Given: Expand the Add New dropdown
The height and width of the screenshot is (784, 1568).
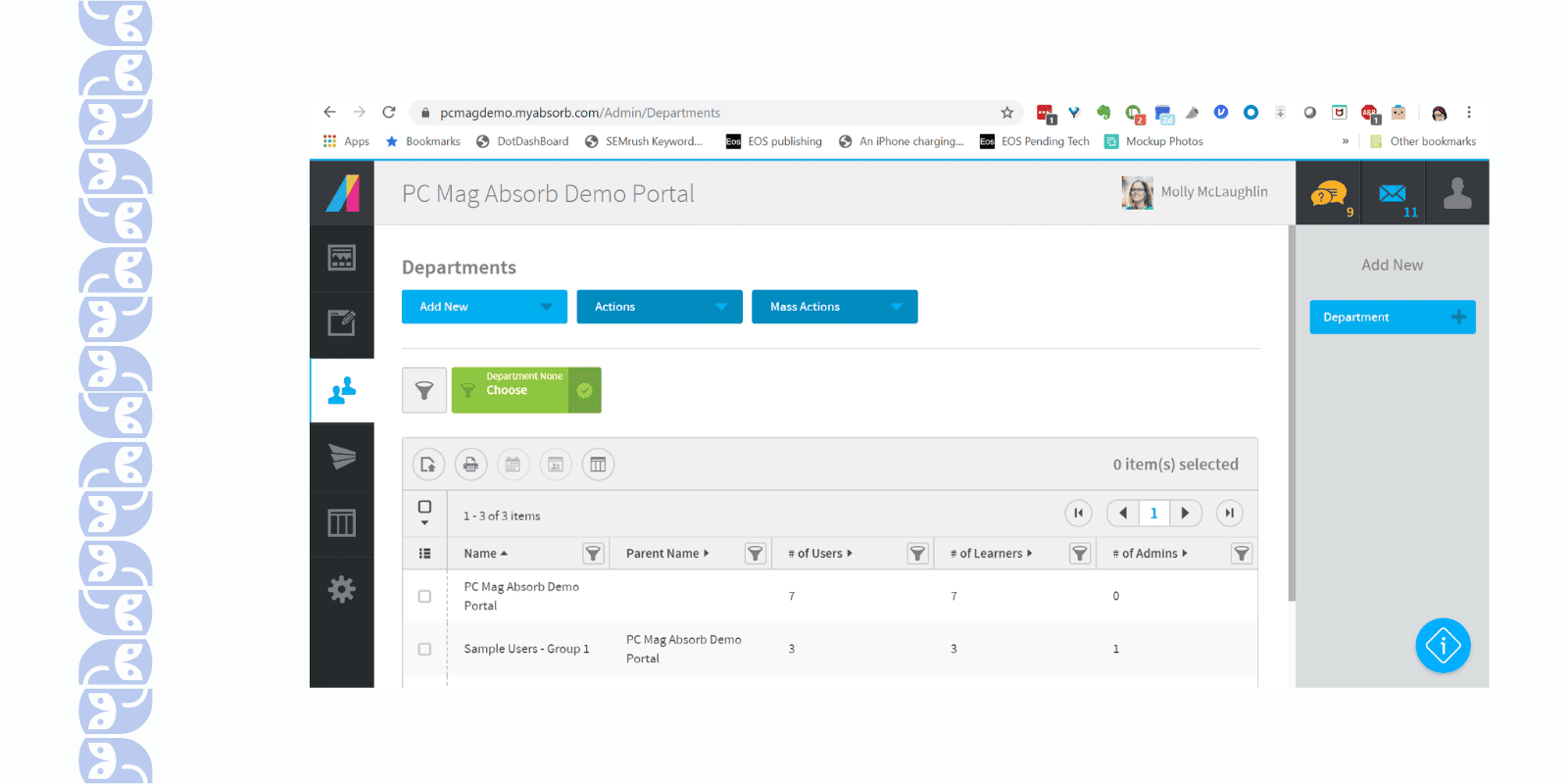Looking at the screenshot, I should tap(484, 307).
